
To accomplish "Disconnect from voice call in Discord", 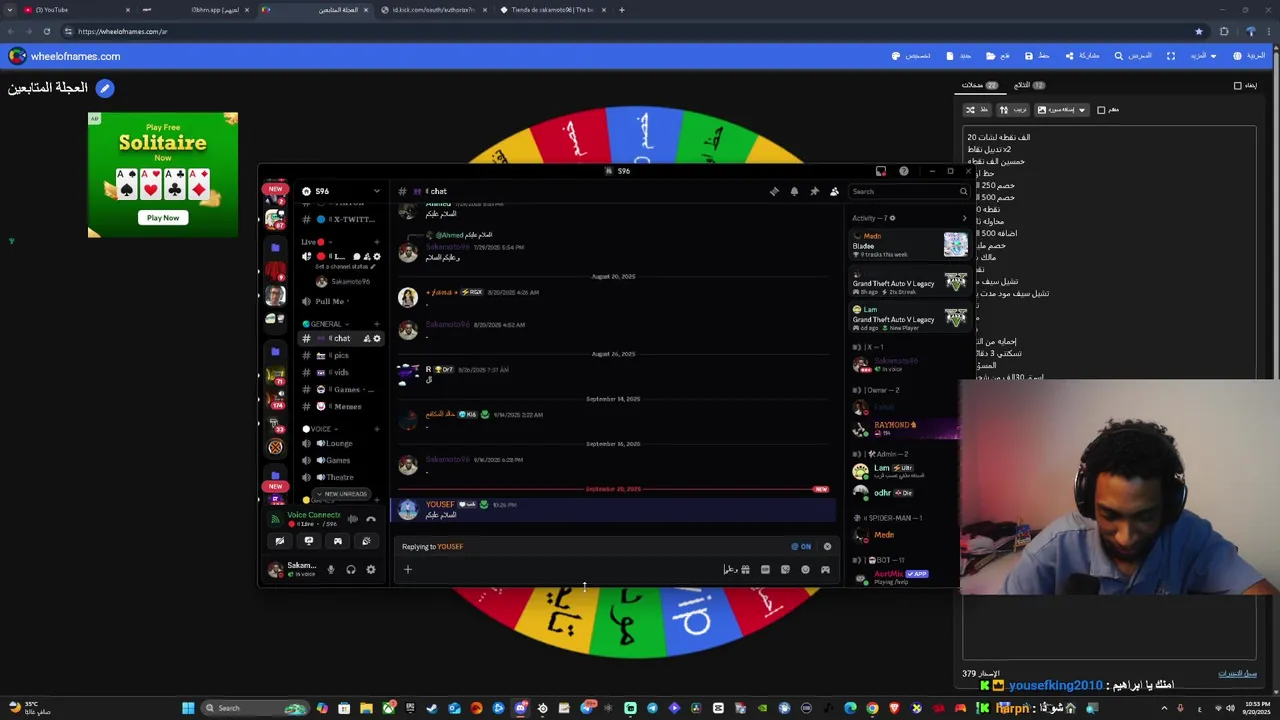I will (371, 519).
